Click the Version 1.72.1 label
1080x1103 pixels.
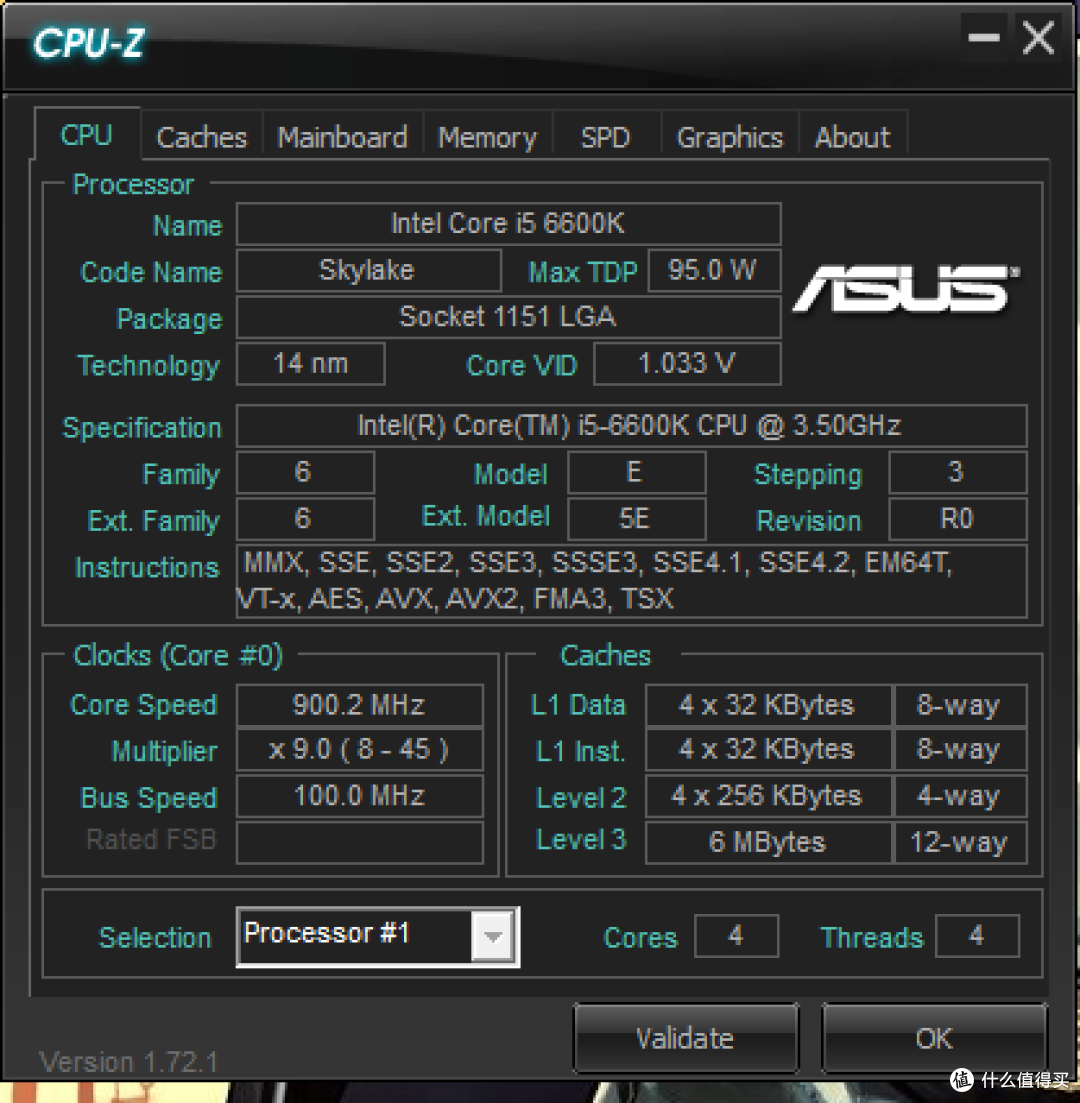[x=129, y=1062]
